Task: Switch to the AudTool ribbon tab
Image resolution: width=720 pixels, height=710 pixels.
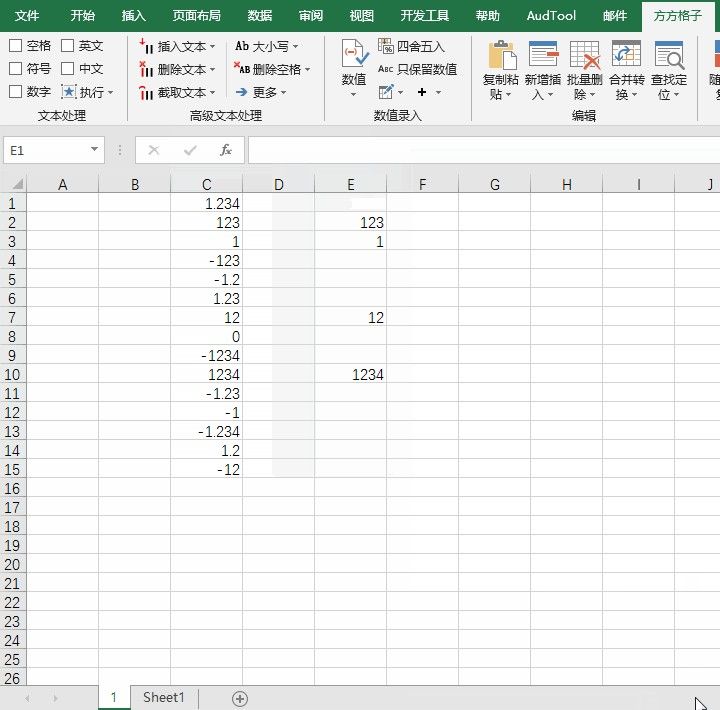Action: (x=551, y=16)
